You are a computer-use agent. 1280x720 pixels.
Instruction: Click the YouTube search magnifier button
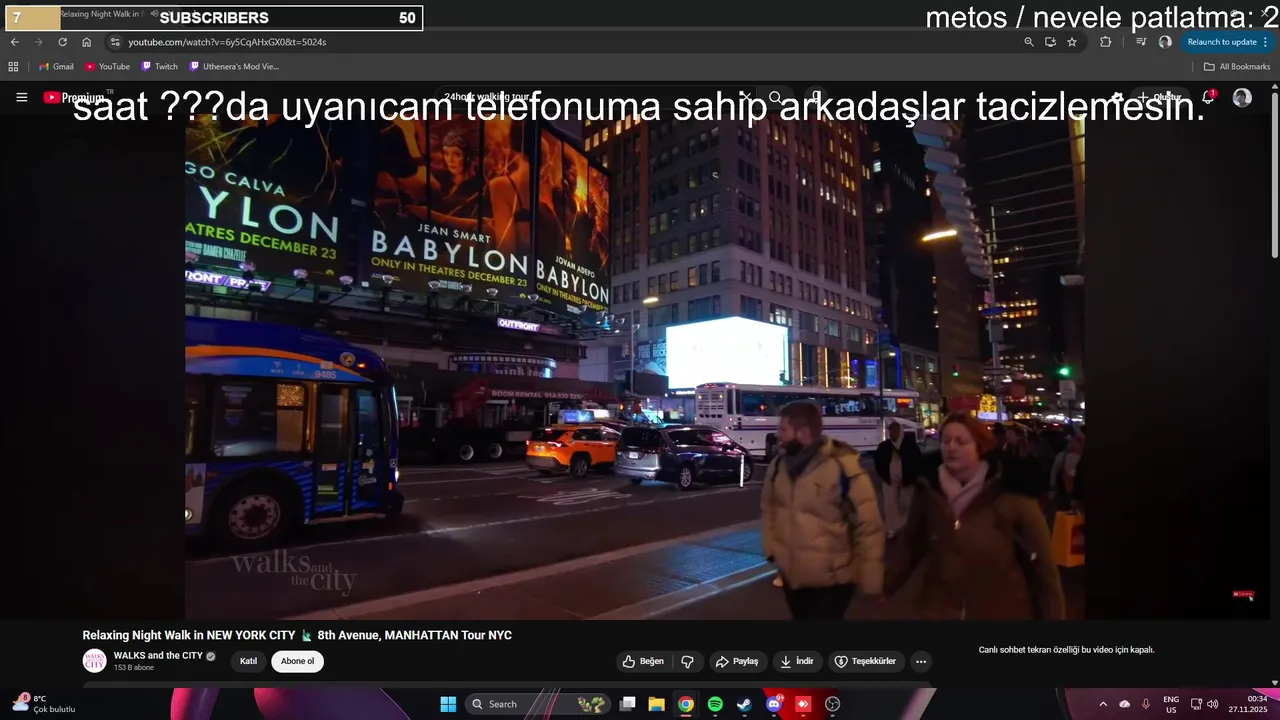coord(775,97)
